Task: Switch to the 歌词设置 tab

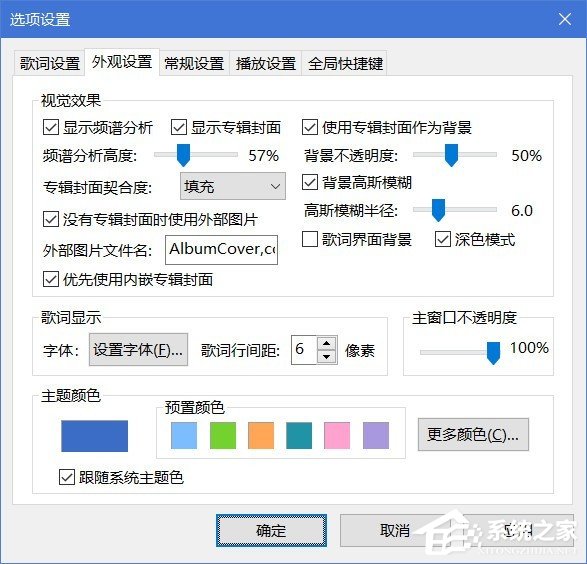Action: (x=49, y=63)
